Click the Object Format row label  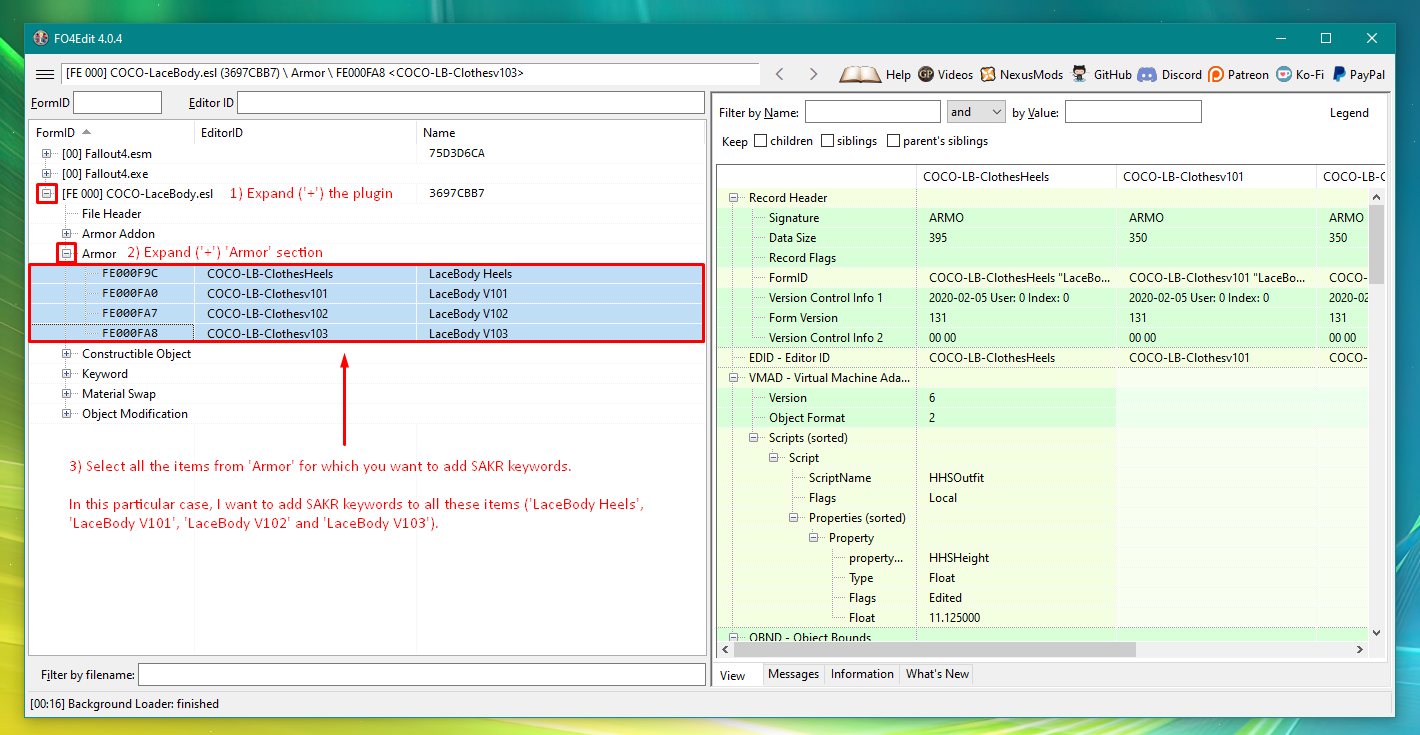pyautogui.click(x=806, y=418)
